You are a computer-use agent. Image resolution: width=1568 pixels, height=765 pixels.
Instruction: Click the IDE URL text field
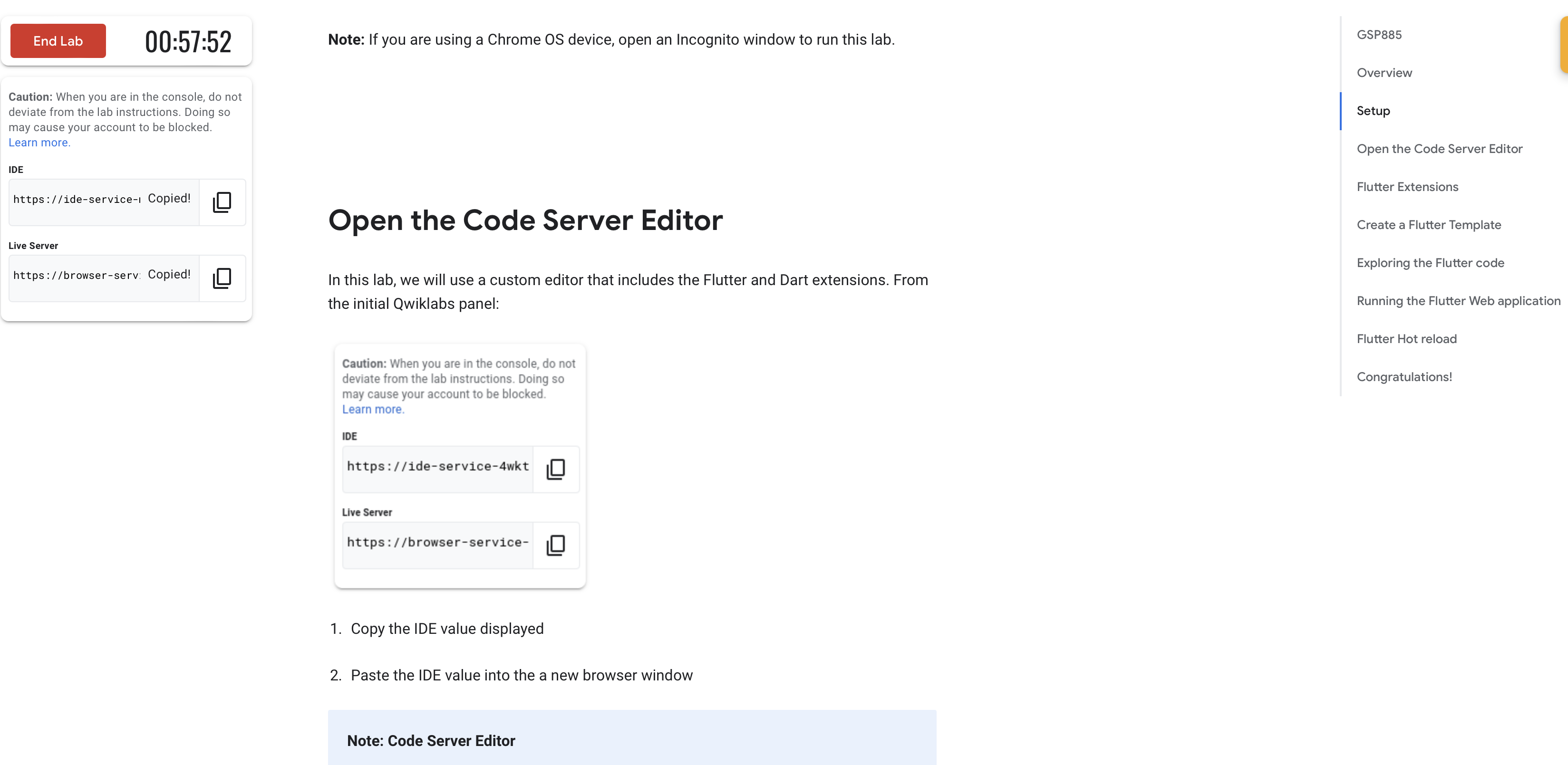pyautogui.click(x=76, y=200)
